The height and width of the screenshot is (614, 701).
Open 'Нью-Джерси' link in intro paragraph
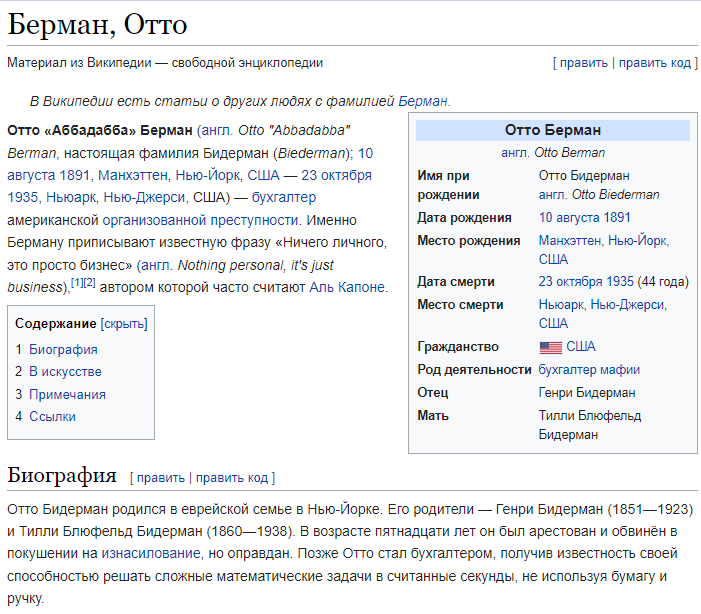144,197
